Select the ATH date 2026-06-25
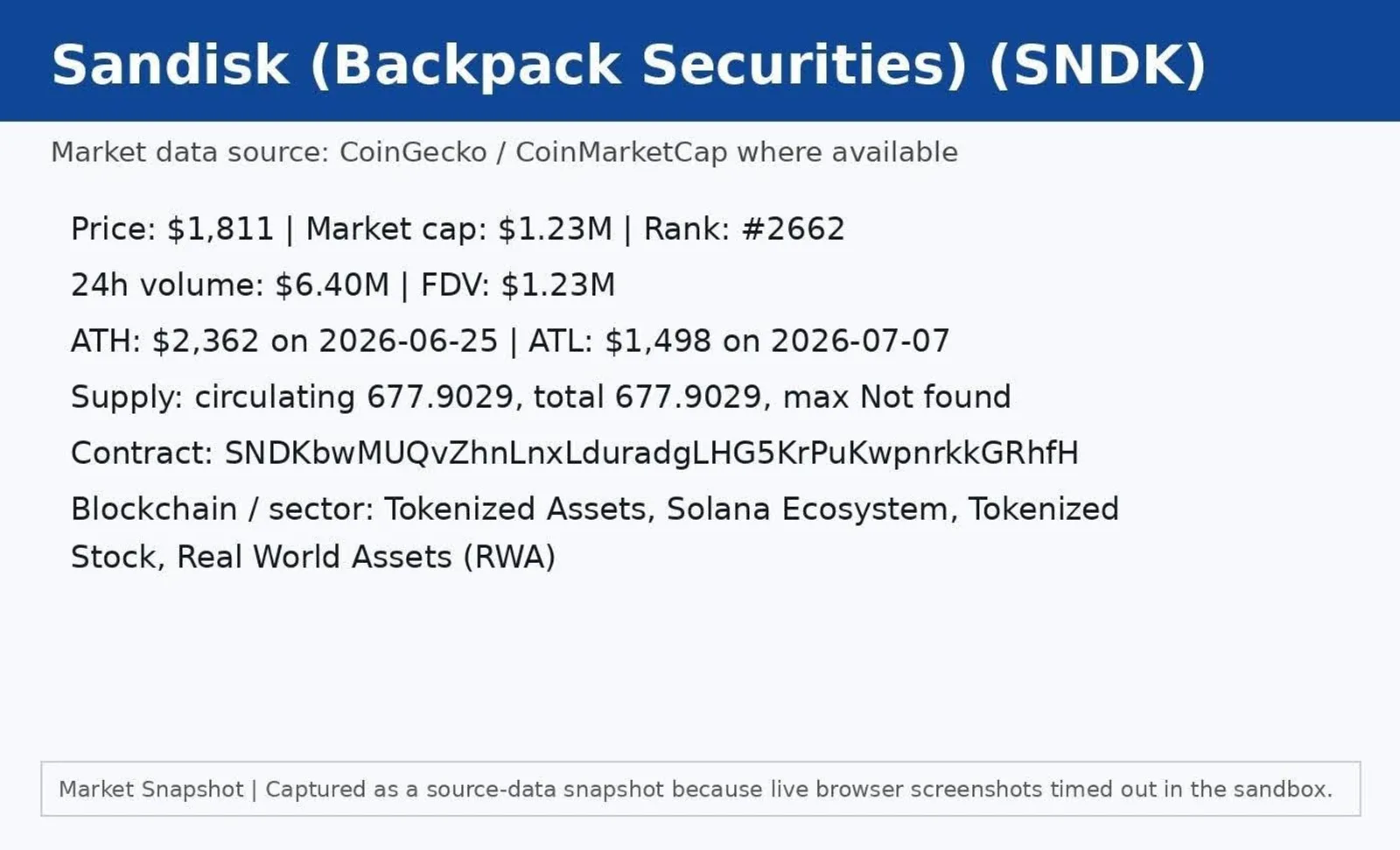The height and width of the screenshot is (850, 1400). coord(408,341)
